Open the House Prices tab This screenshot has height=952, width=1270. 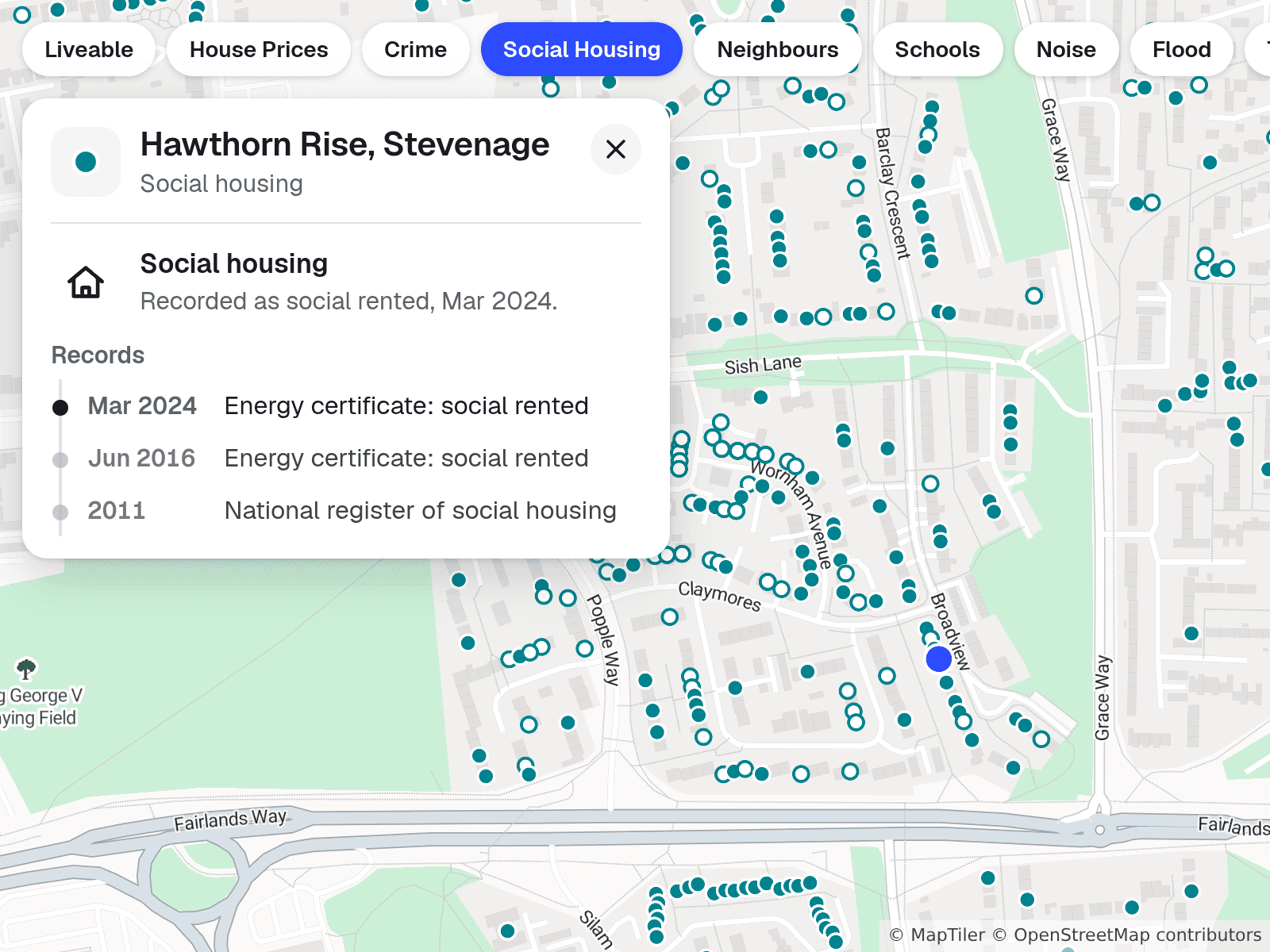(259, 49)
